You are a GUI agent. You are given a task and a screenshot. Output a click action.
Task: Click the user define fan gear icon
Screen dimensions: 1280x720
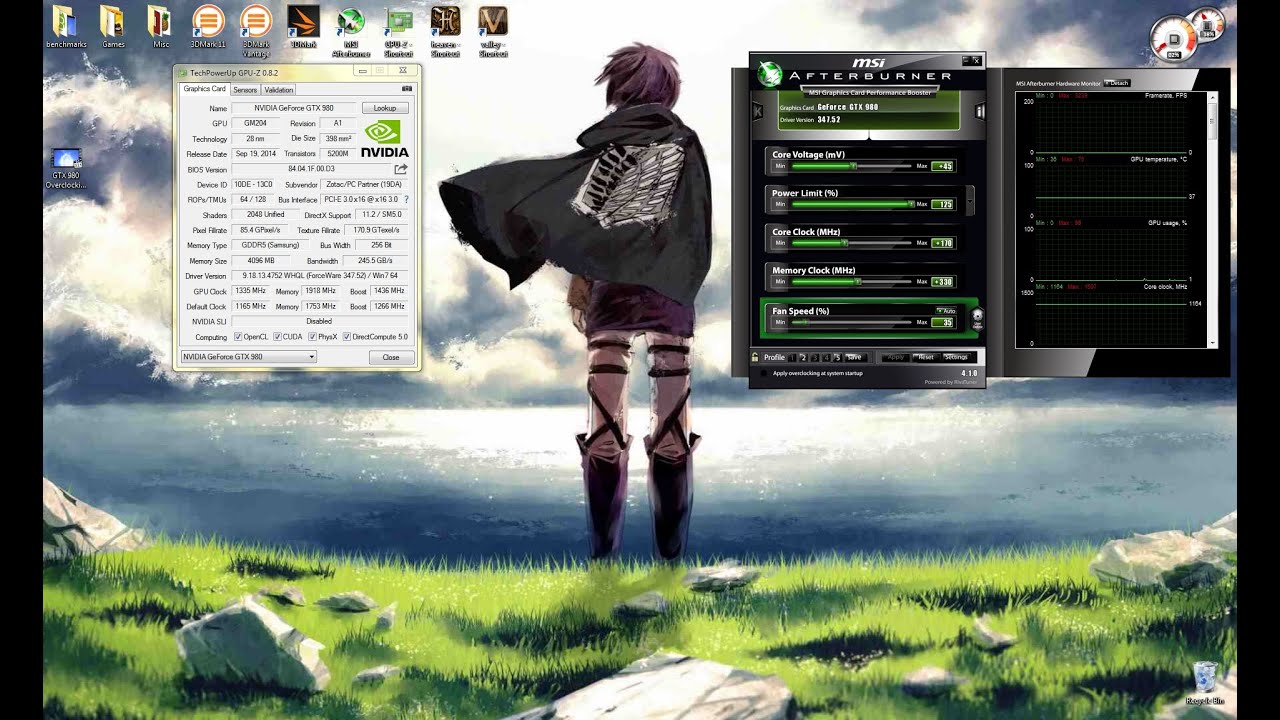point(977,317)
